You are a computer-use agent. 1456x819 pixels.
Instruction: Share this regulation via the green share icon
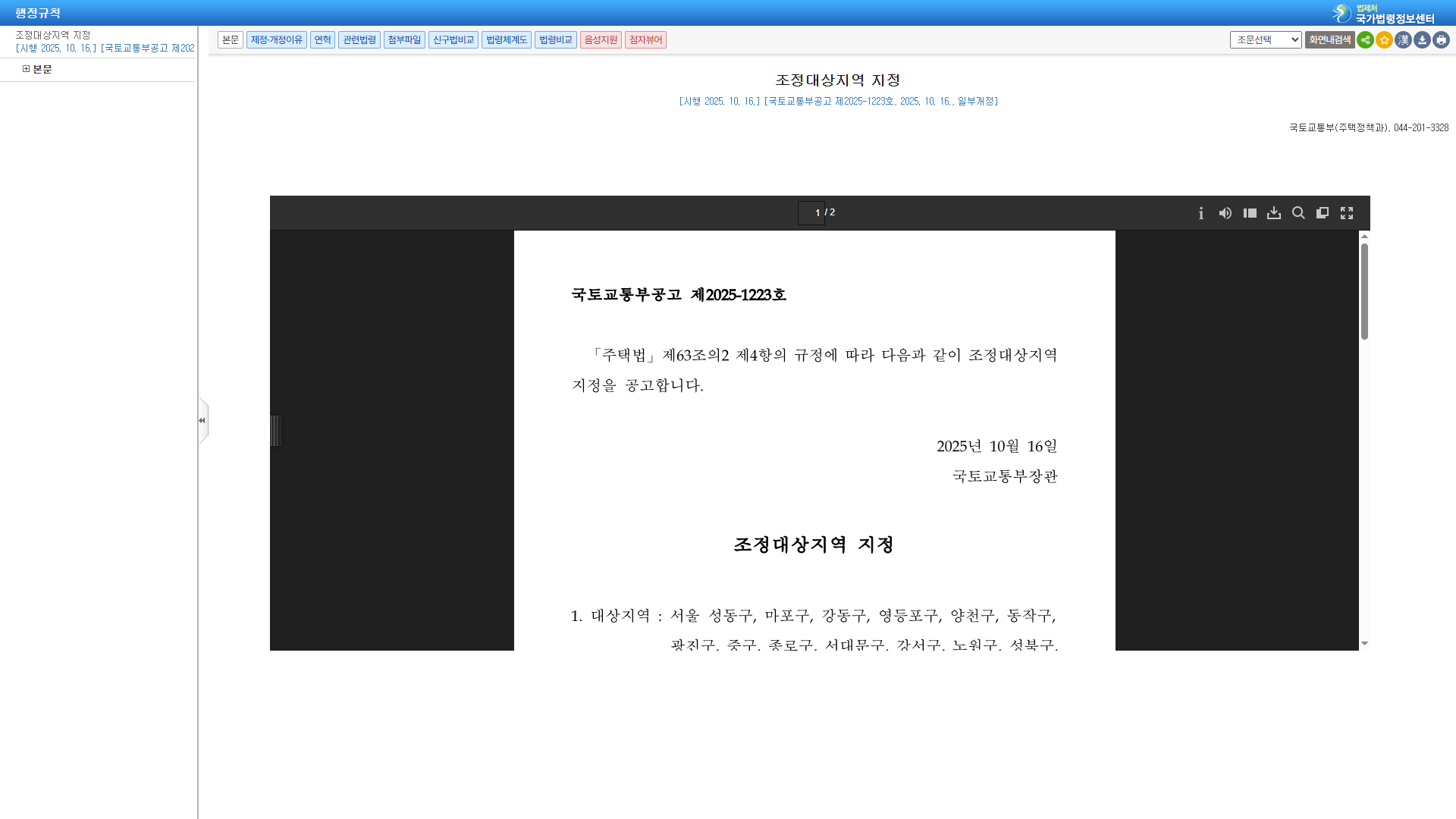pyautogui.click(x=1367, y=40)
